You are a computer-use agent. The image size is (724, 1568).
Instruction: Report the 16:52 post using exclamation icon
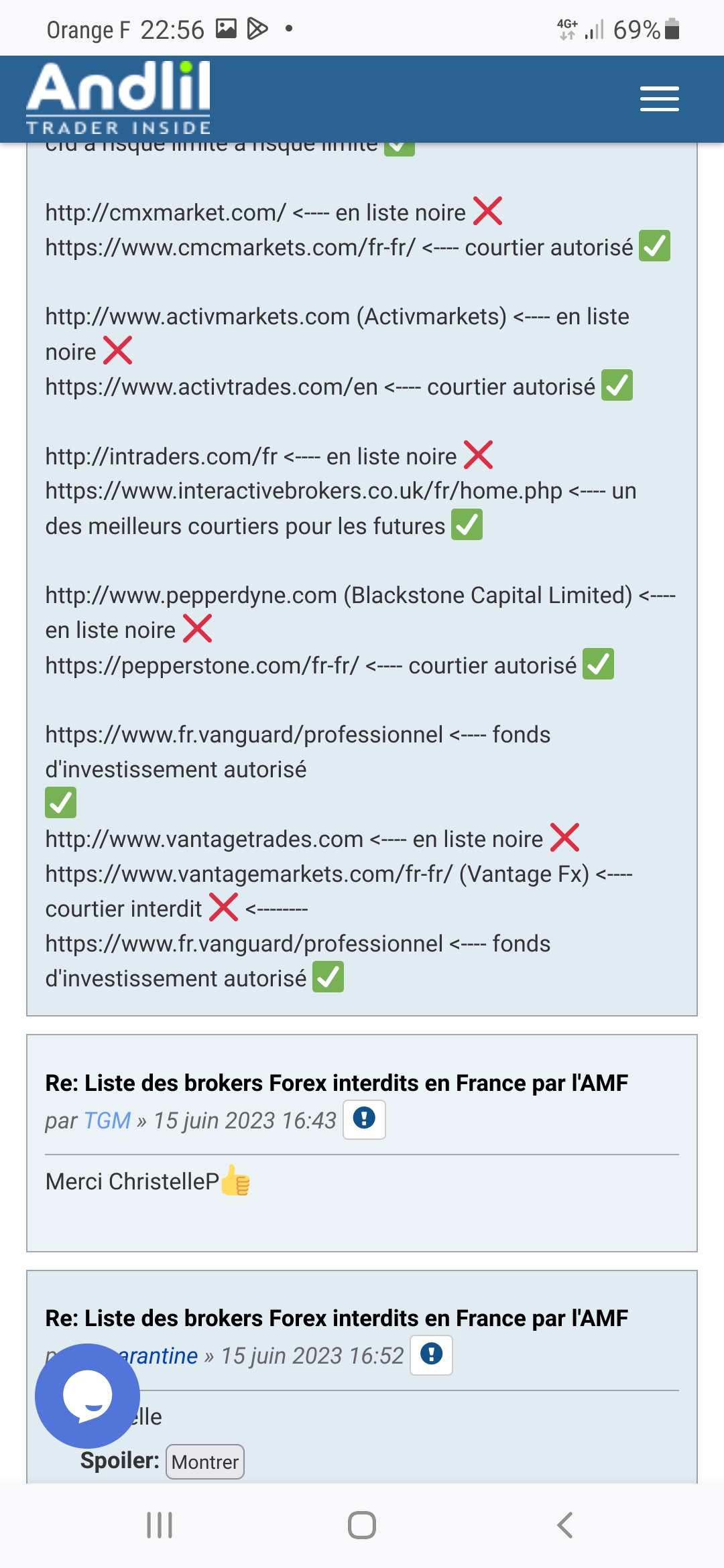click(431, 1355)
